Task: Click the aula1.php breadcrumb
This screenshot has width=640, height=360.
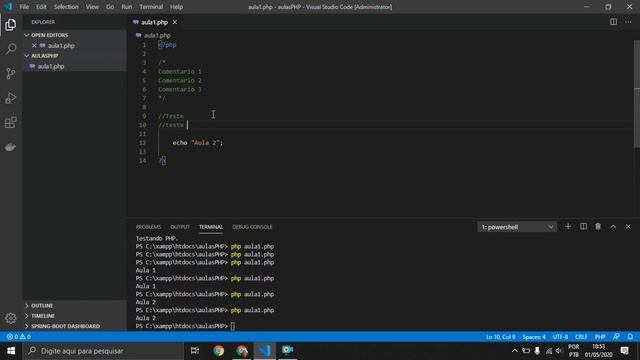Action: 157,36
